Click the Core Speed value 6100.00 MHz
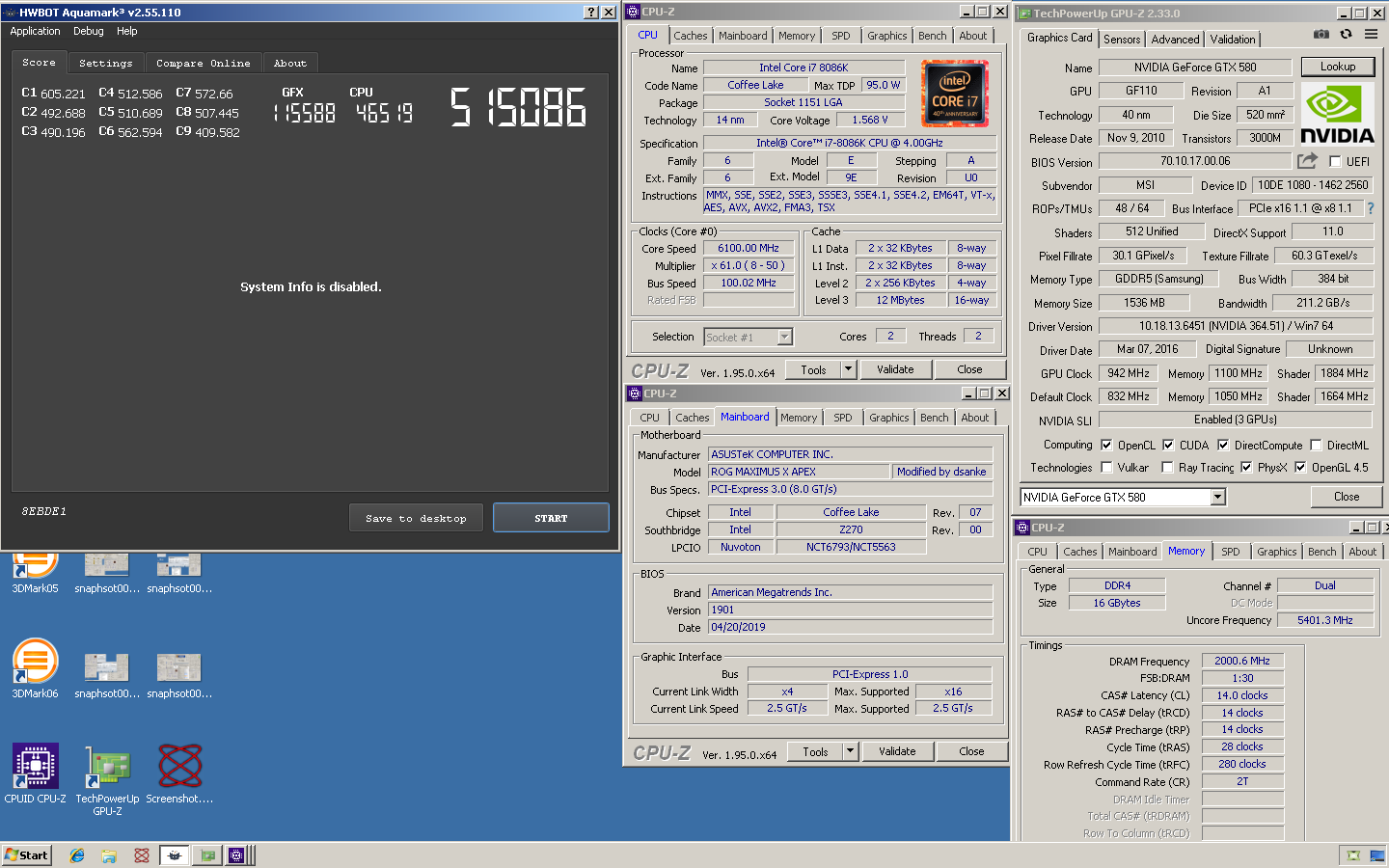 (x=749, y=248)
